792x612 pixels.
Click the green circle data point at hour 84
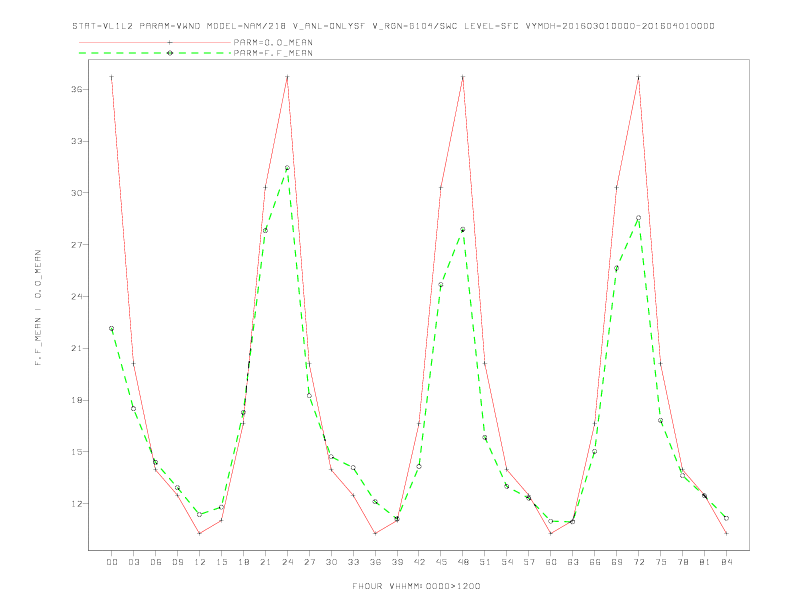(726, 518)
